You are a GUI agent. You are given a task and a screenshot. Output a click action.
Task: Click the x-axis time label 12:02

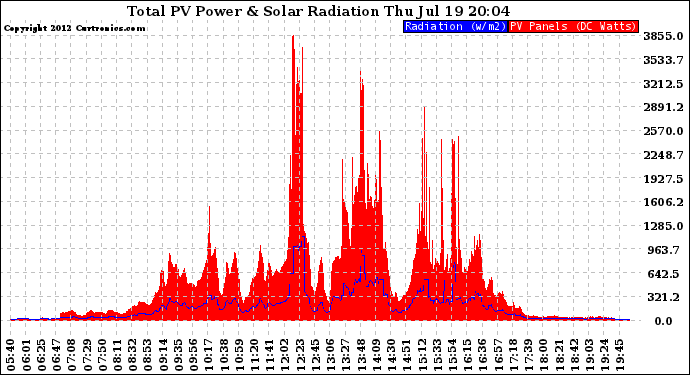[x=285, y=355]
